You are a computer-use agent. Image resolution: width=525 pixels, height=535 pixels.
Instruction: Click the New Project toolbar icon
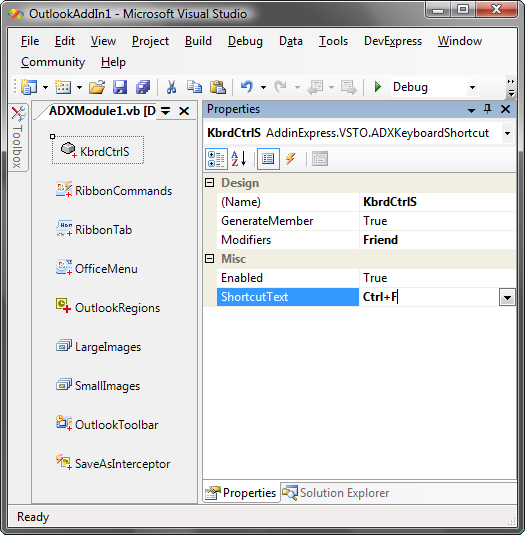29,87
